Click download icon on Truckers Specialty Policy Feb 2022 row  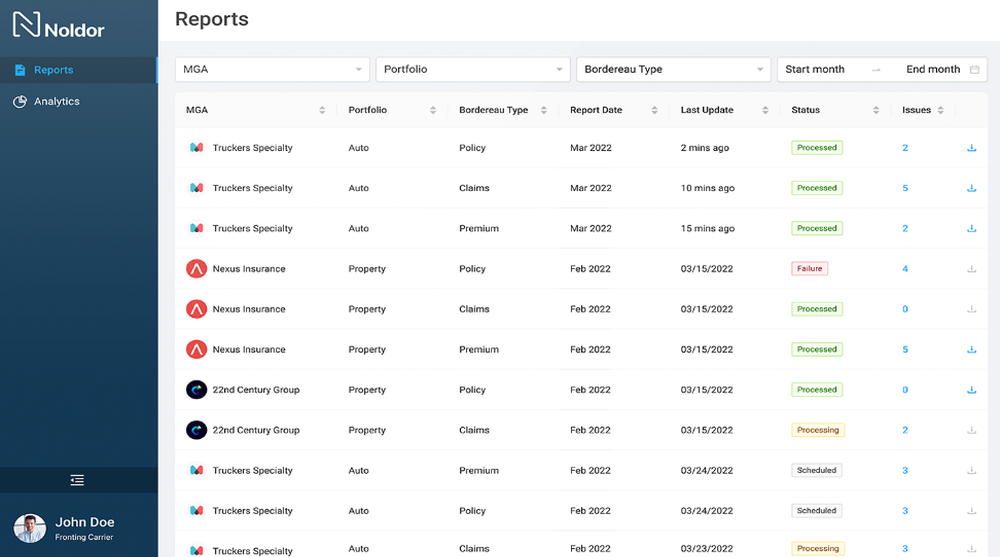click(971, 510)
